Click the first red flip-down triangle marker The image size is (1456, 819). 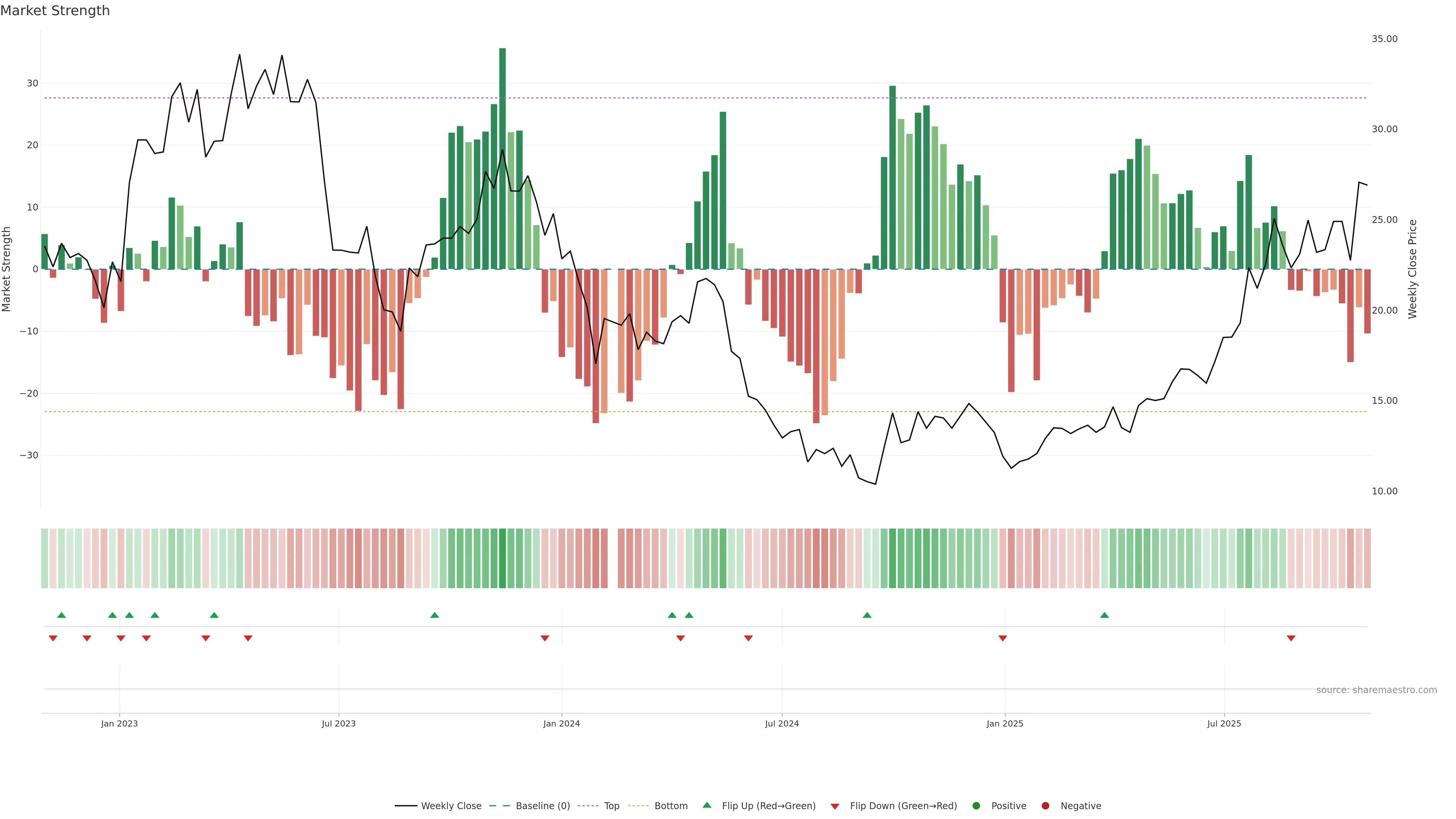[x=53, y=638]
